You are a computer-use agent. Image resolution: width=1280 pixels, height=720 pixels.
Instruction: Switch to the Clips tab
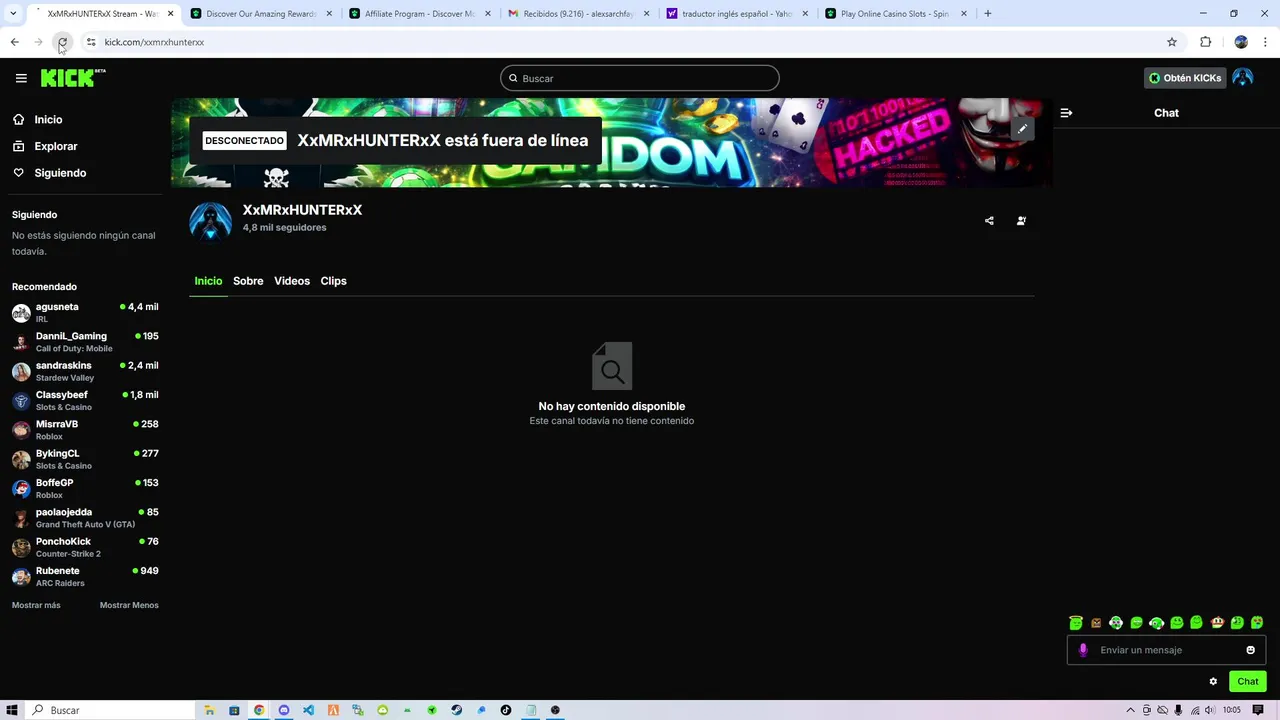333,281
